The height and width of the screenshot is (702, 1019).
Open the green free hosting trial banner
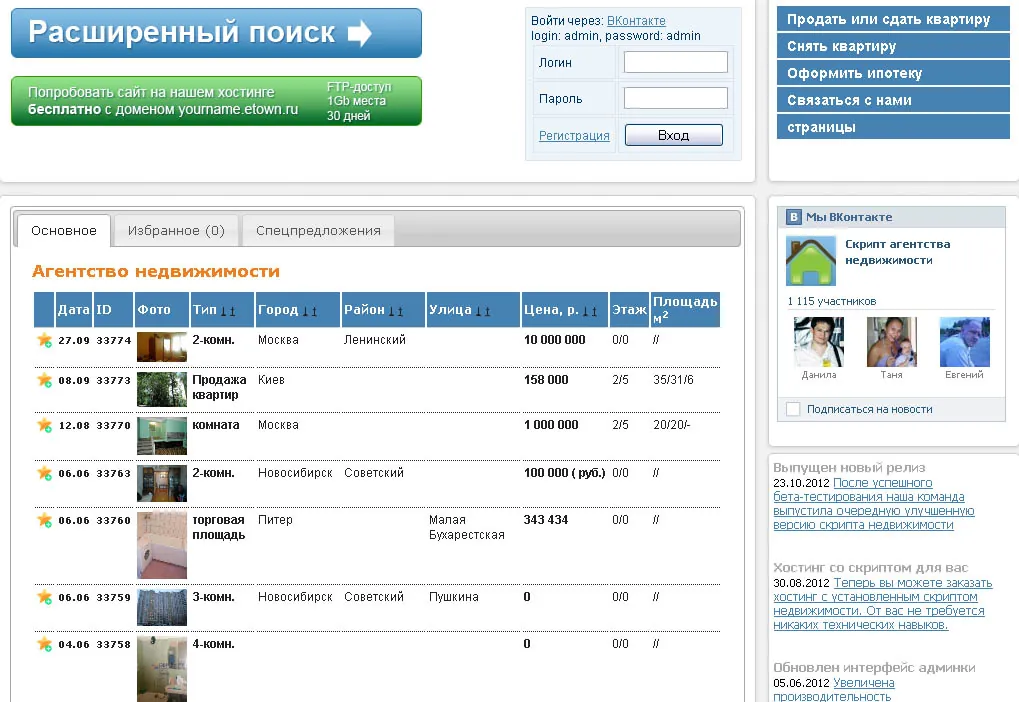point(216,101)
